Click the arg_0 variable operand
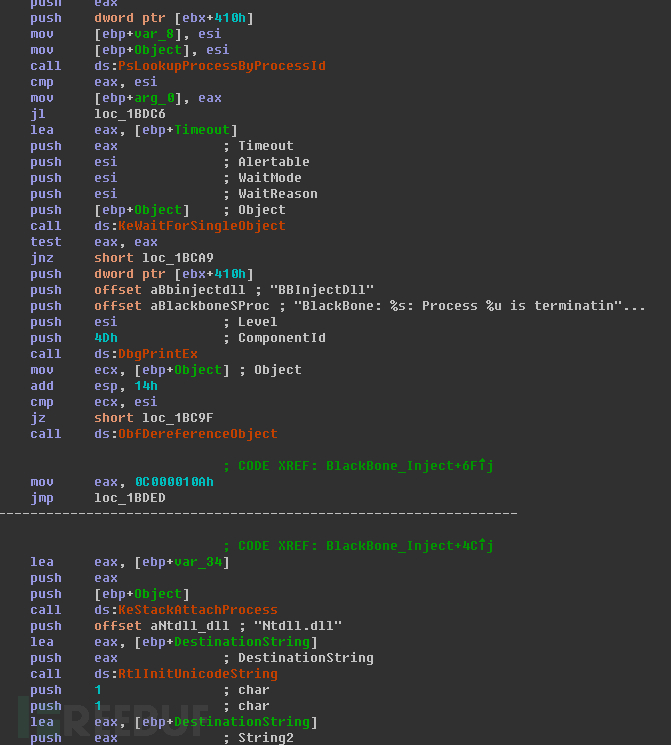The width and height of the screenshot is (671, 745). 154,98
